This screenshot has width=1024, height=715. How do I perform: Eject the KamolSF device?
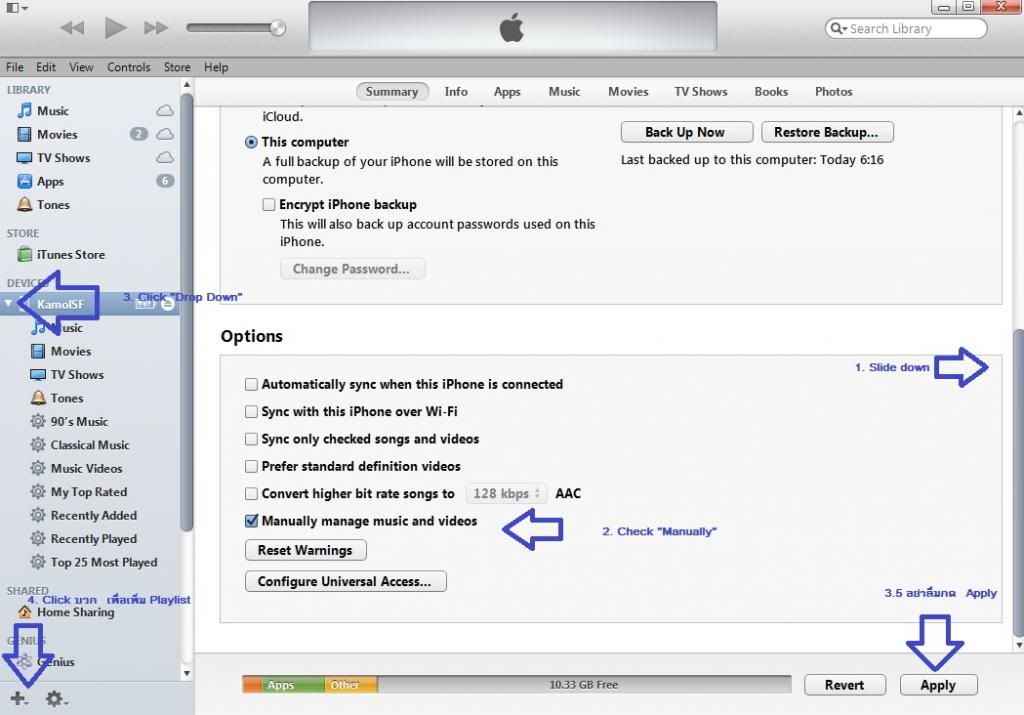tap(168, 304)
